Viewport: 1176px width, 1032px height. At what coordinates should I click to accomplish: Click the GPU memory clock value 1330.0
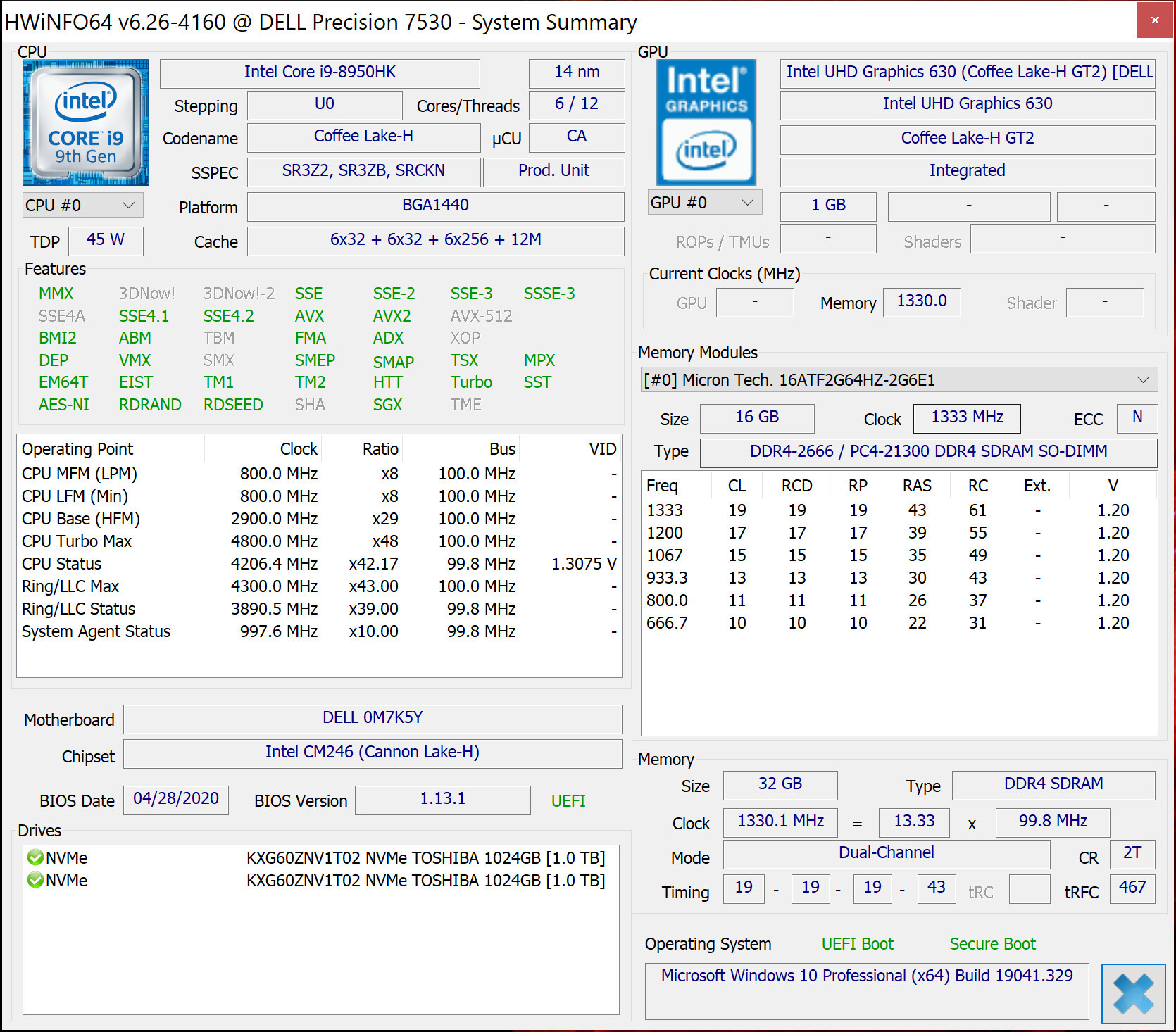click(922, 301)
